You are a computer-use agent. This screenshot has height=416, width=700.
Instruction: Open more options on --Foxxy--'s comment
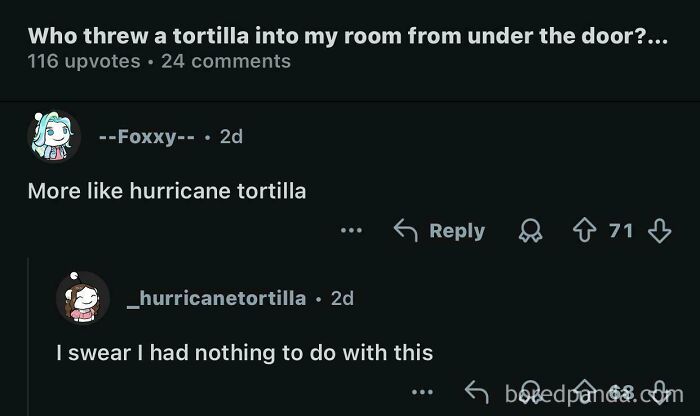pyautogui.click(x=349, y=231)
